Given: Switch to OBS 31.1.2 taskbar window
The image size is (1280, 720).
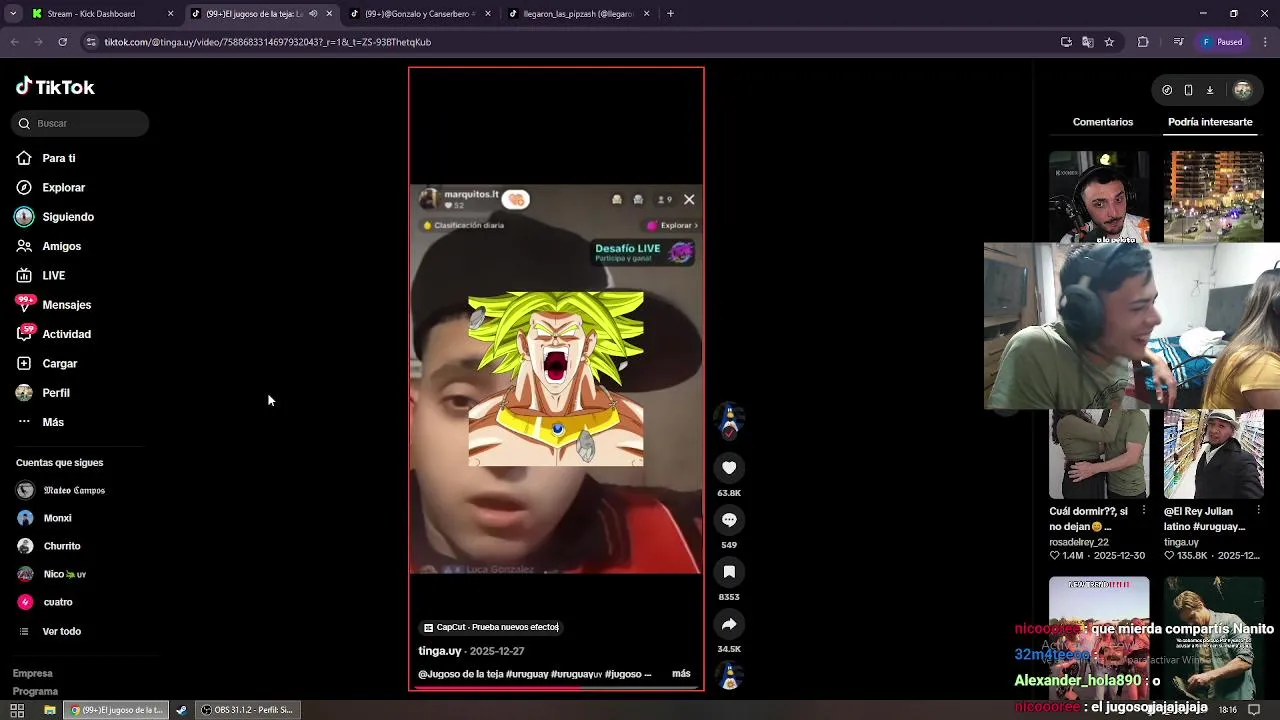Looking at the screenshot, I should 247,710.
